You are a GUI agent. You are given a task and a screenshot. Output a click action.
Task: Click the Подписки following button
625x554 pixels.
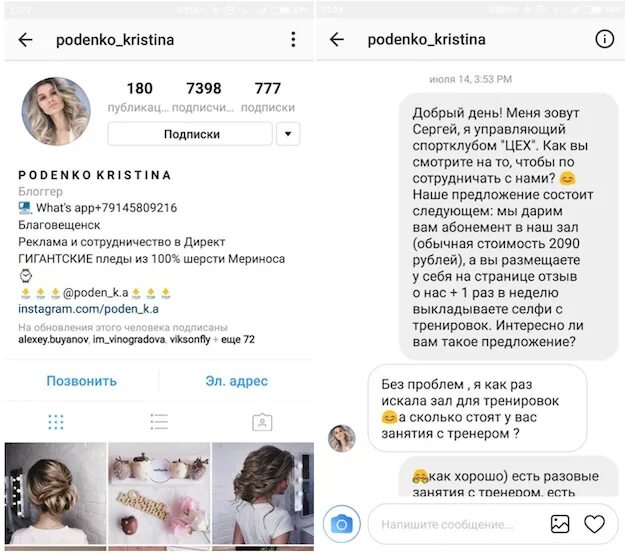(191, 134)
